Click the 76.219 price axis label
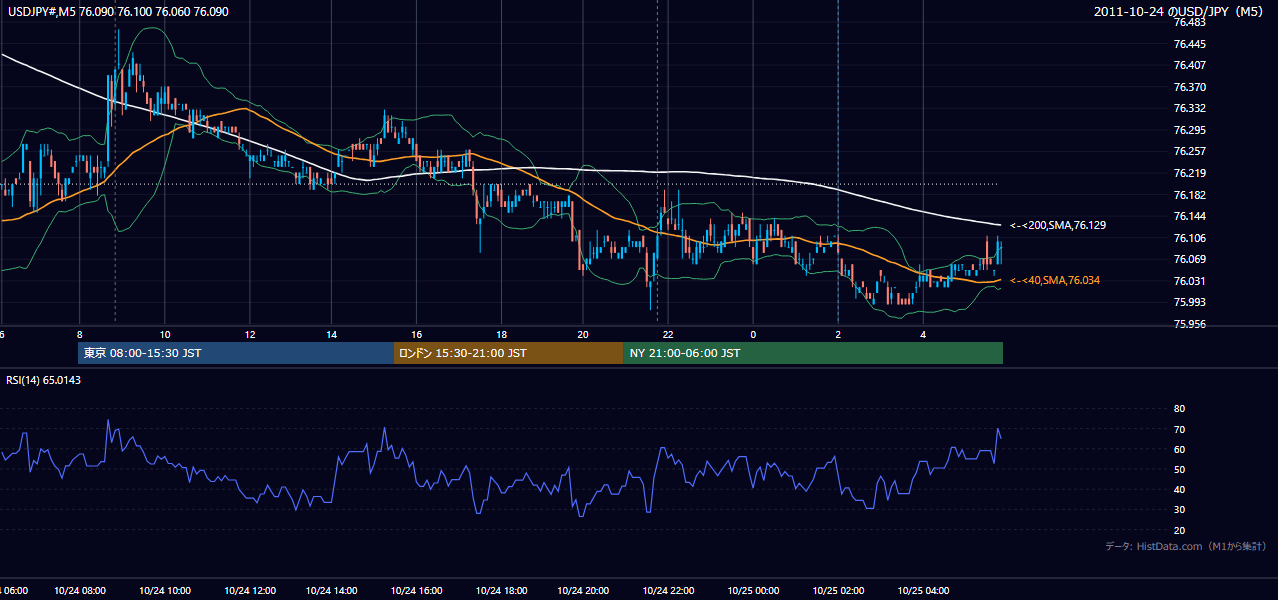This screenshot has width=1278, height=600. click(x=1188, y=173)
